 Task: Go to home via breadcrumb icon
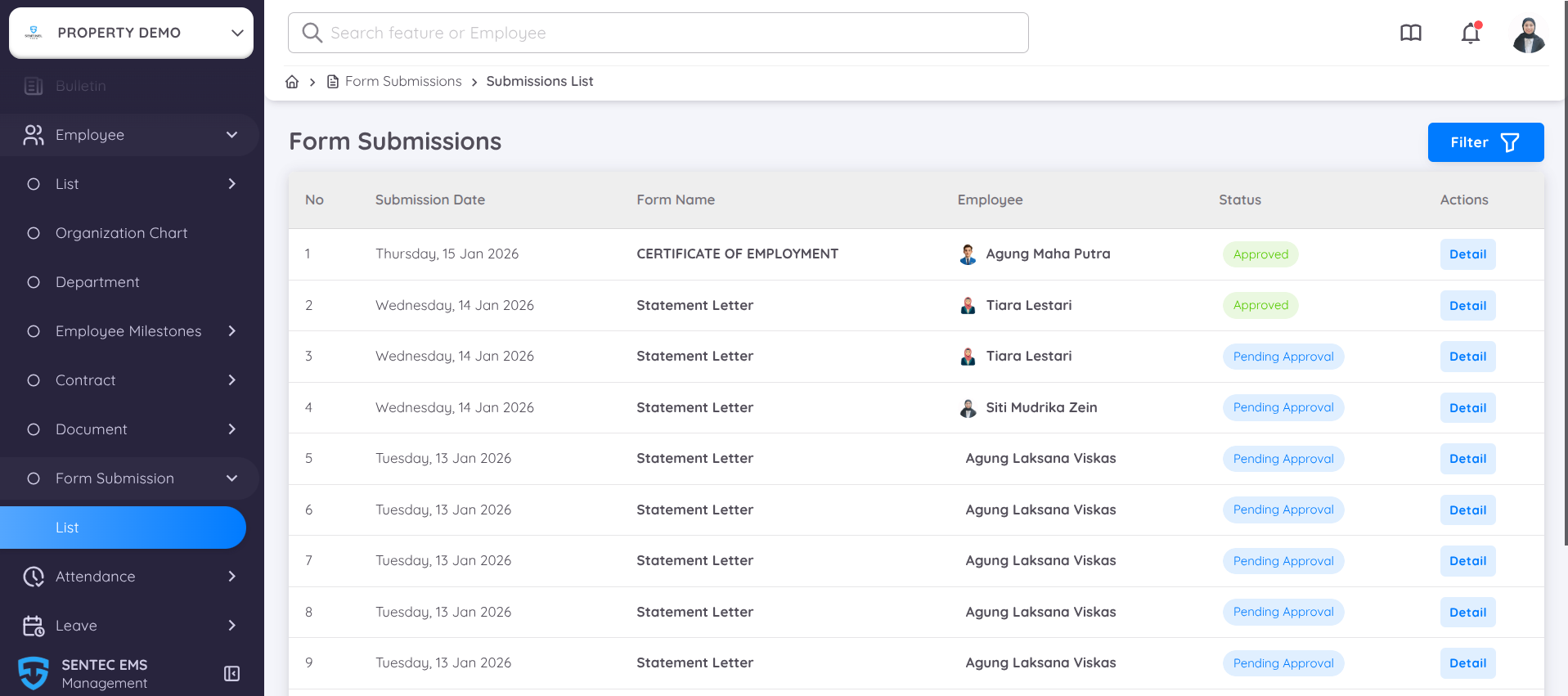[292, 82]
